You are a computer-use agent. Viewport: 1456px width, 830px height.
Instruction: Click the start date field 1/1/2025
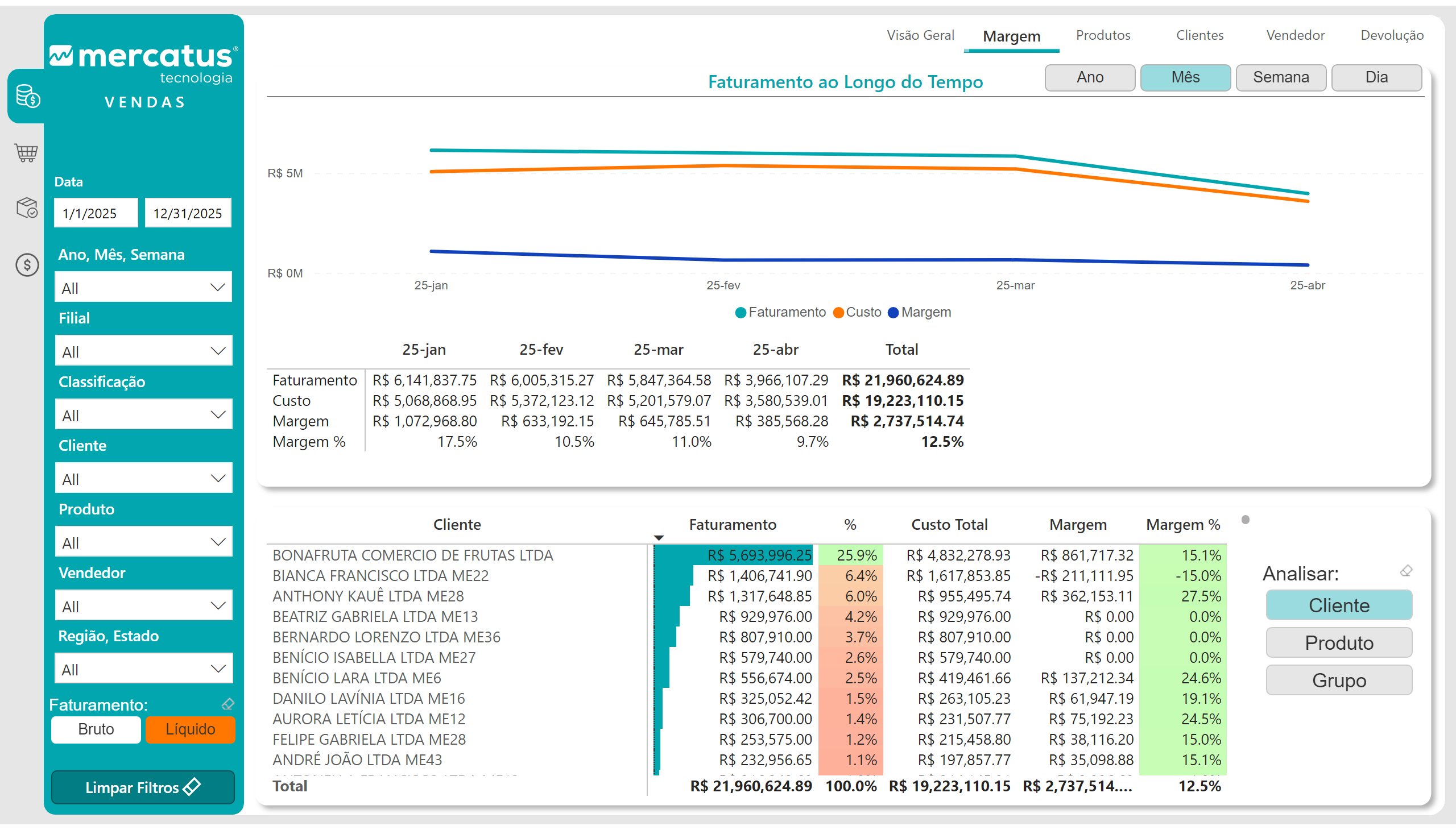pyautogui.click(x=96, y=213)
